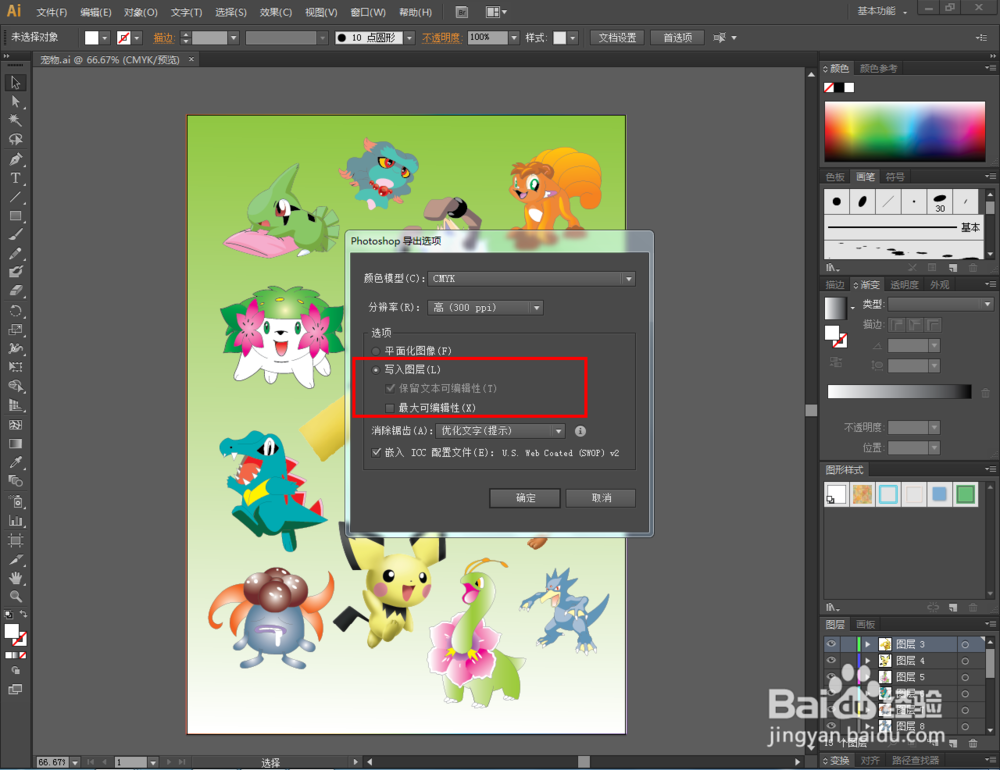Switch to 符号 panel tab
The height and width of the screenshot is (770, 1000).
point(895,177)
